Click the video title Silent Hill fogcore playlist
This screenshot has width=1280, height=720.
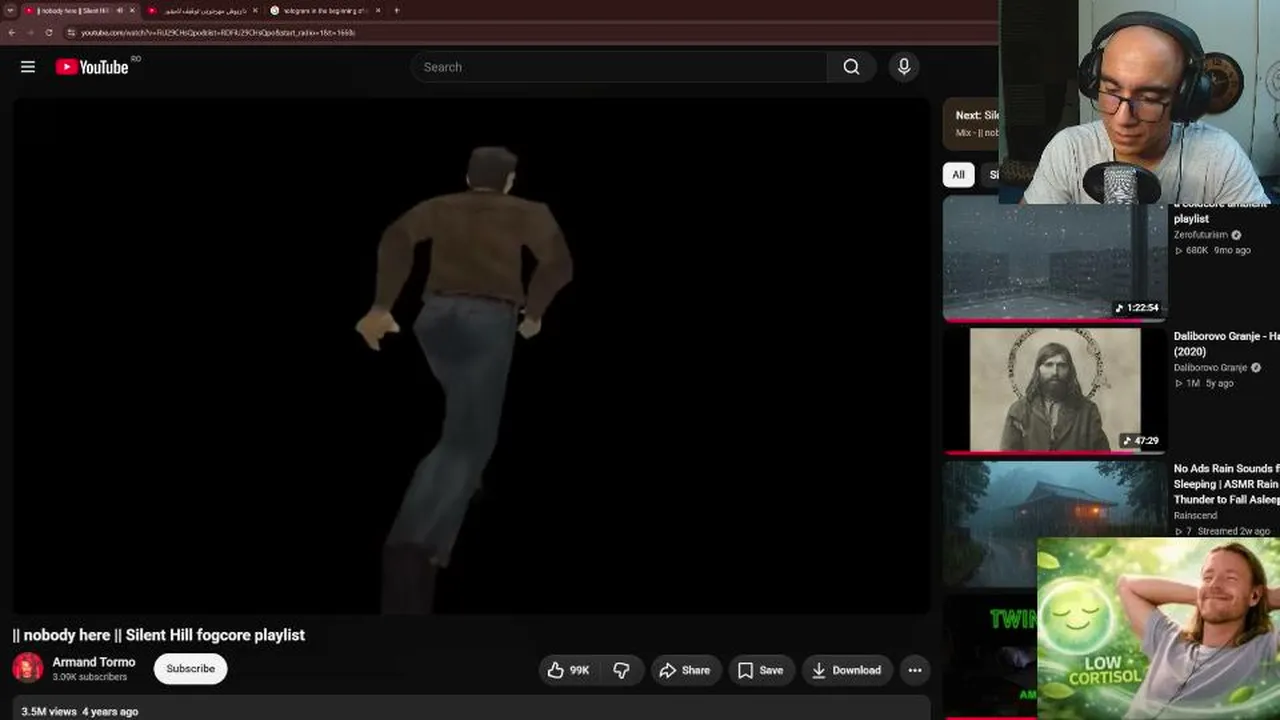[159, 635]
